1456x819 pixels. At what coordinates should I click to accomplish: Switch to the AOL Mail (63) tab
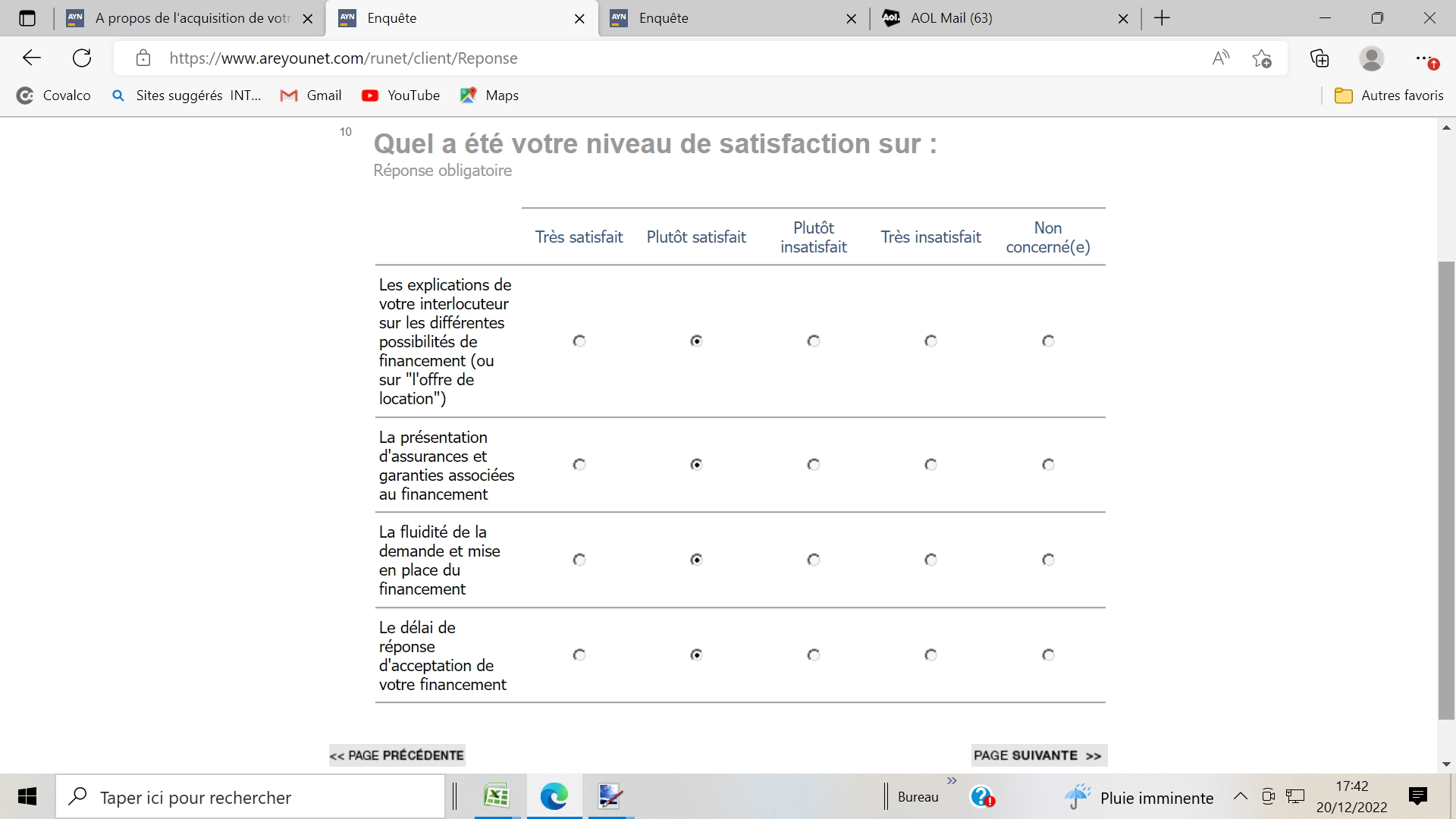click(952, 18)
